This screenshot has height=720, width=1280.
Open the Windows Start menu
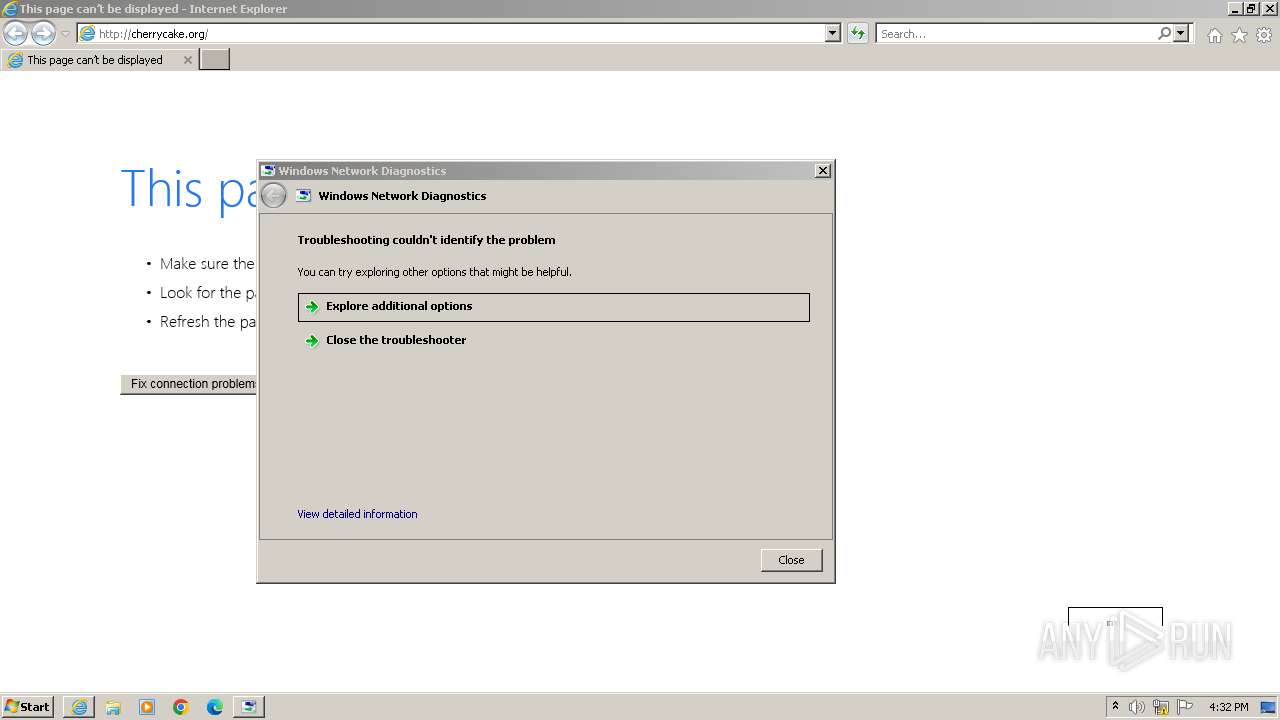click(x=27, y=707)
